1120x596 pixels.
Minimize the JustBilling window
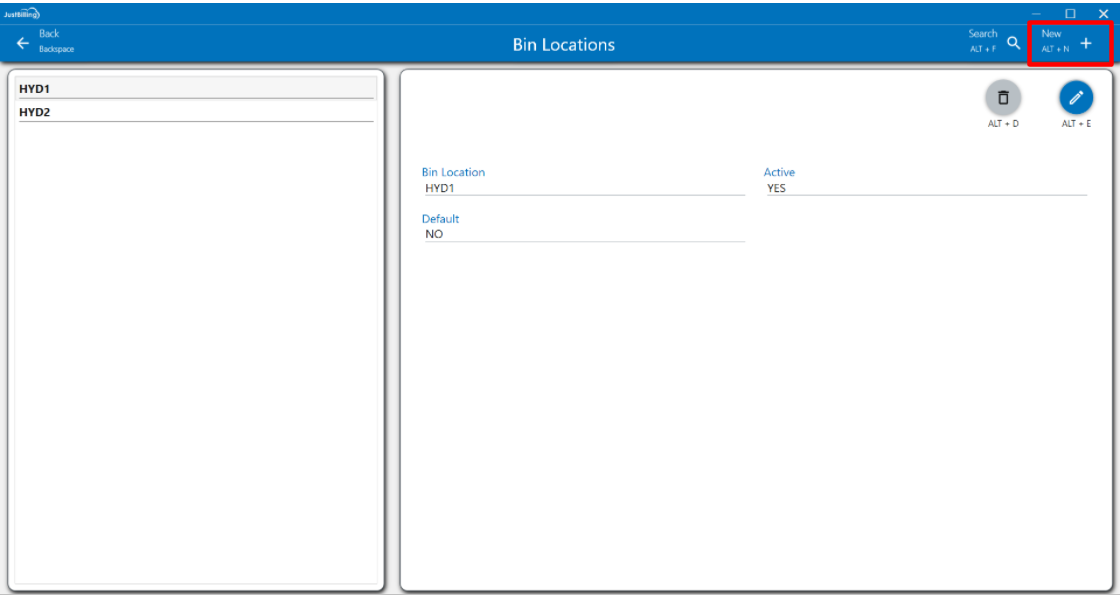click(1037, 13)
